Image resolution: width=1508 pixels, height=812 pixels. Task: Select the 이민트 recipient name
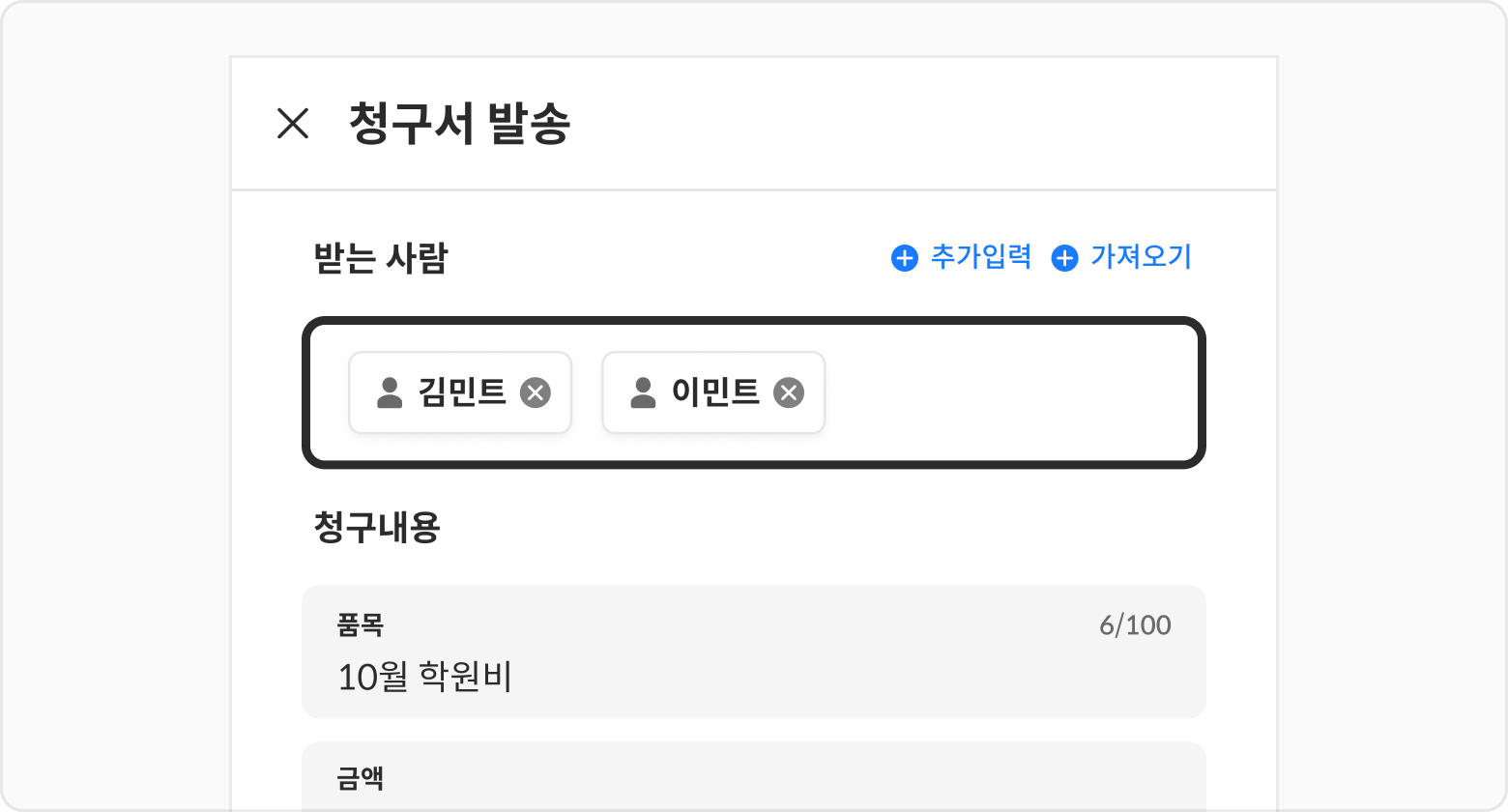(715, 392)
